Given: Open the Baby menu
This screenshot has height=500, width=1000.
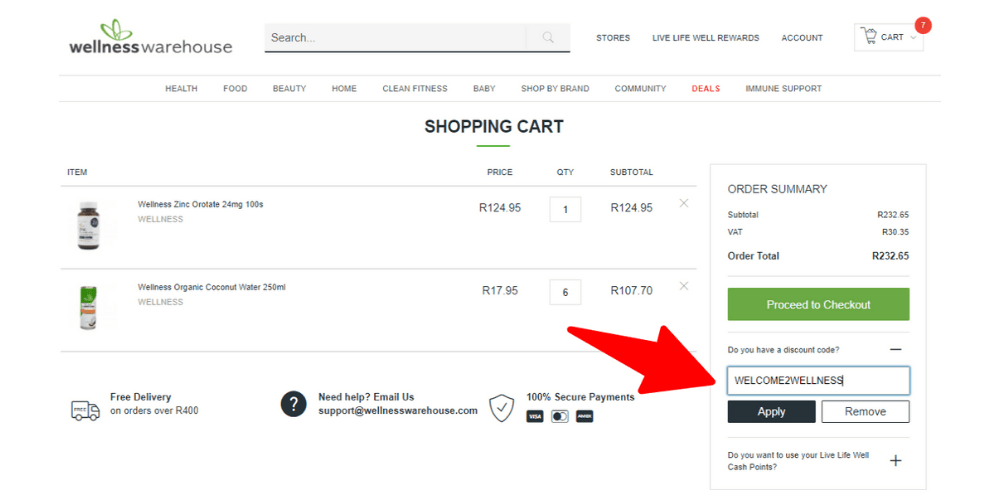Looking at the screenshot, I should (484, 89).
